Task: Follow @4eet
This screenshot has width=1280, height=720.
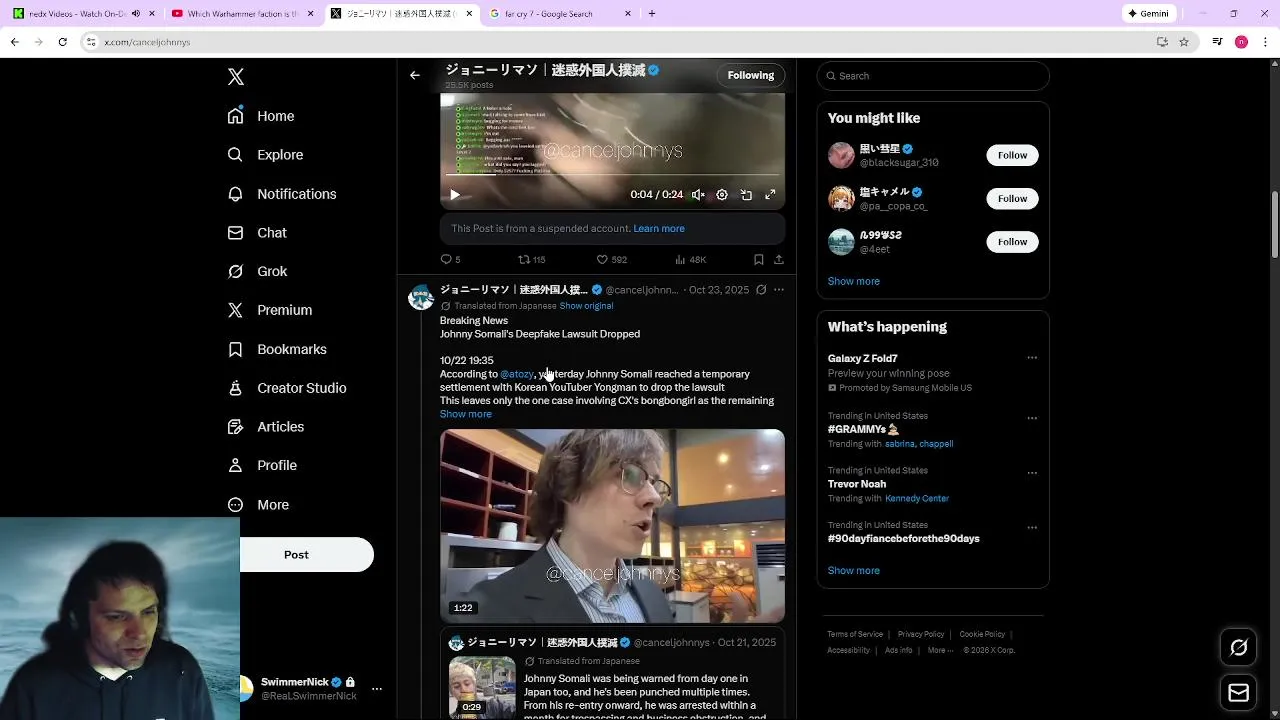Action: tap(1012, 241)
